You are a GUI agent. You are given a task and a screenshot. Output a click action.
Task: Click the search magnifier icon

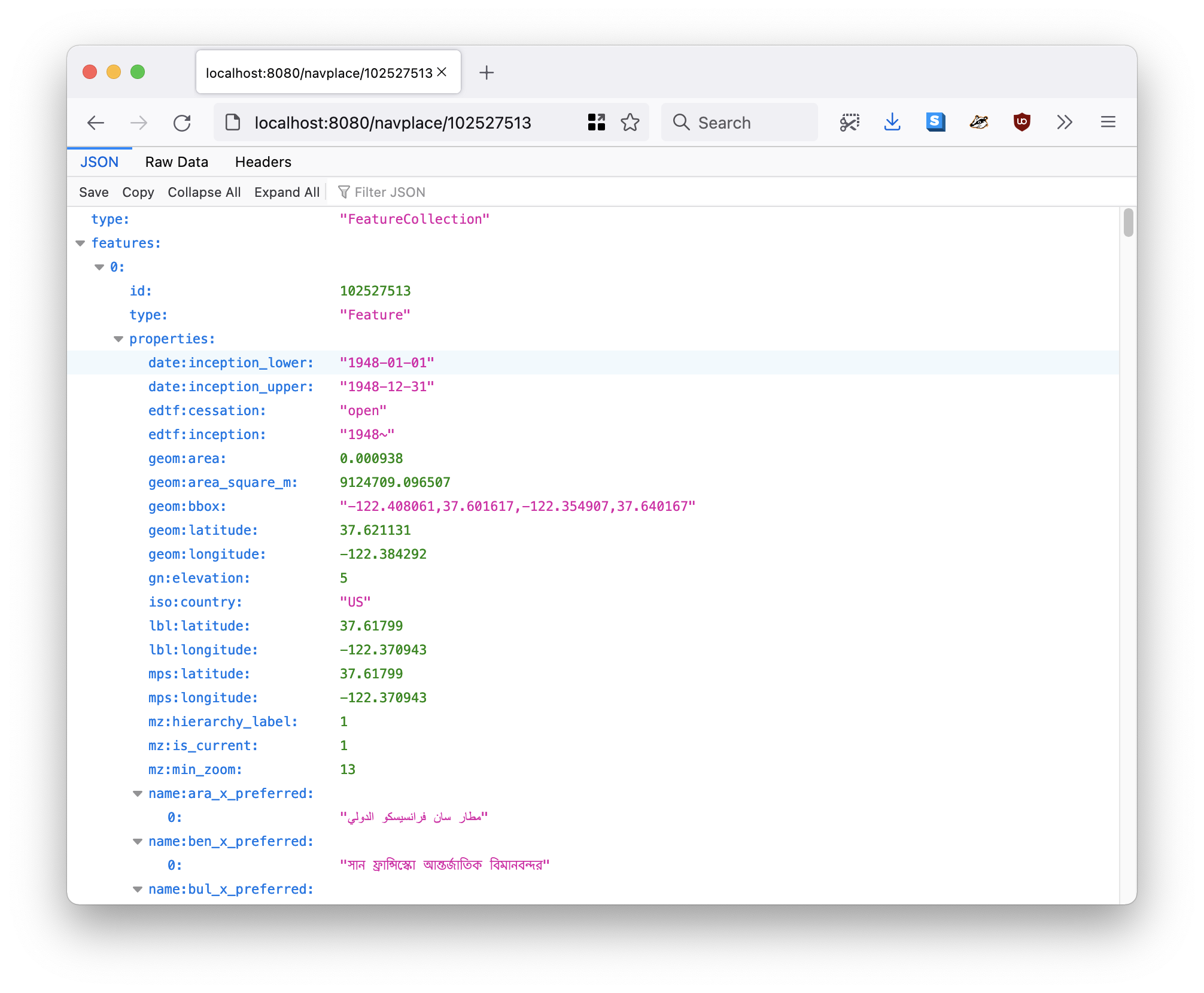pos(681,123)
